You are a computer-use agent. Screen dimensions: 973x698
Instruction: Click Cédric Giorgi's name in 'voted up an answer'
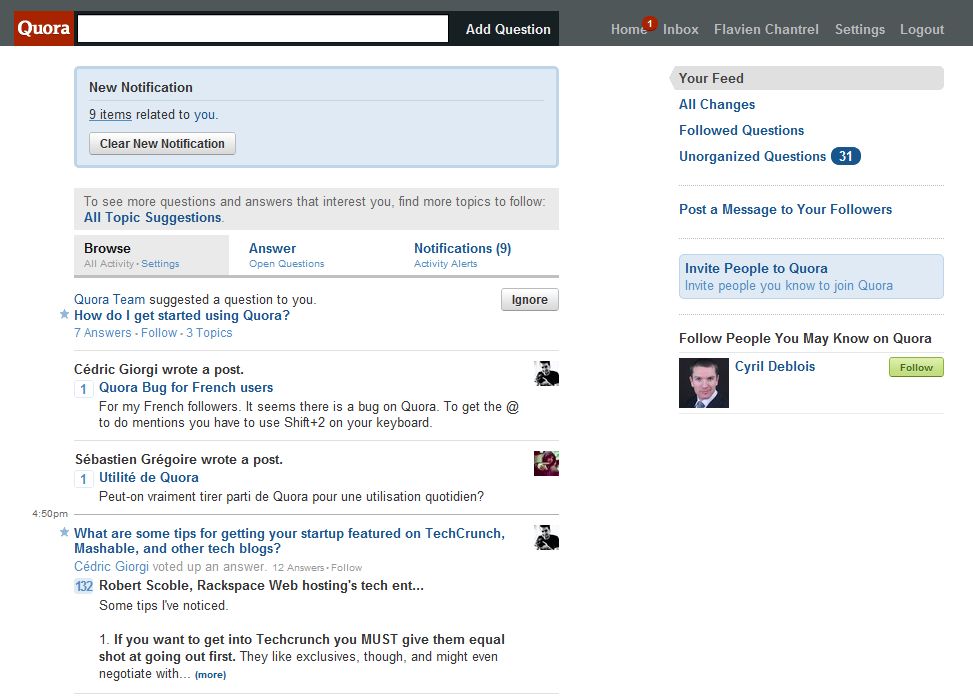point(111,566)
